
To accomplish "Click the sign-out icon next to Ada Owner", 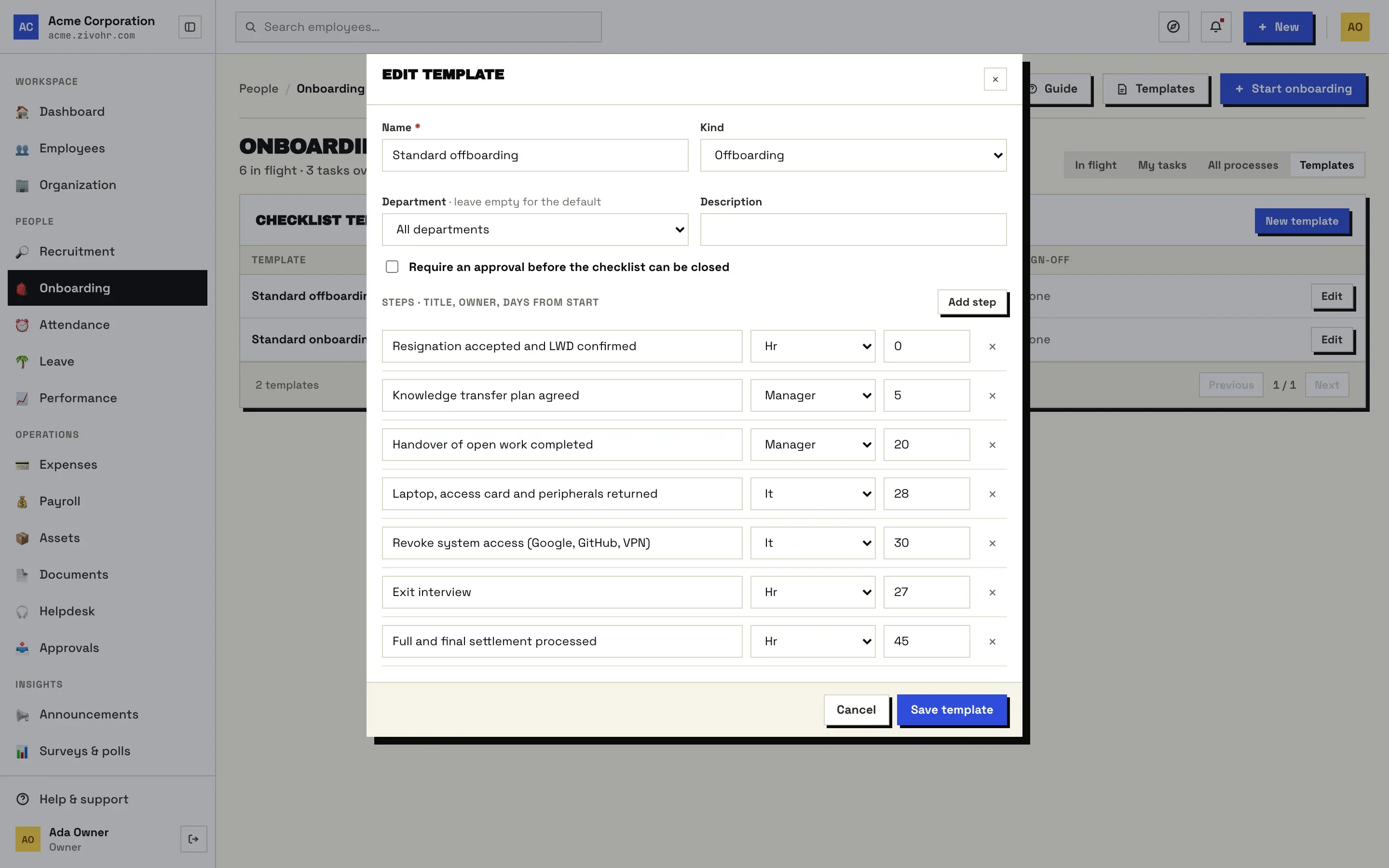I will point(193,839).
